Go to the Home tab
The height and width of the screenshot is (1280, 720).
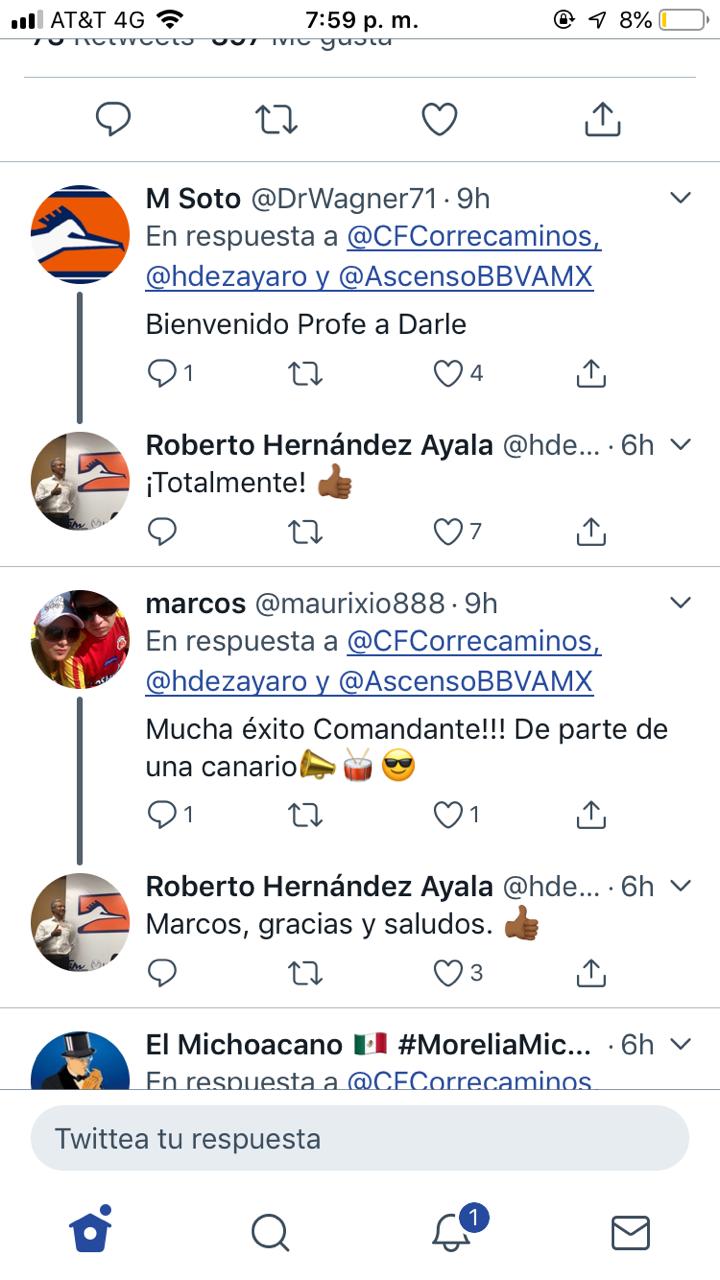coord(90,1232)
